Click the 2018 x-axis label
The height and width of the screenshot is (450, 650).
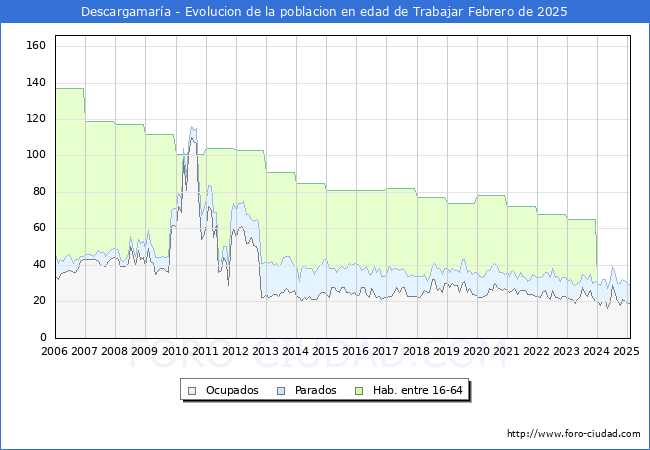(x=417, y=351)
